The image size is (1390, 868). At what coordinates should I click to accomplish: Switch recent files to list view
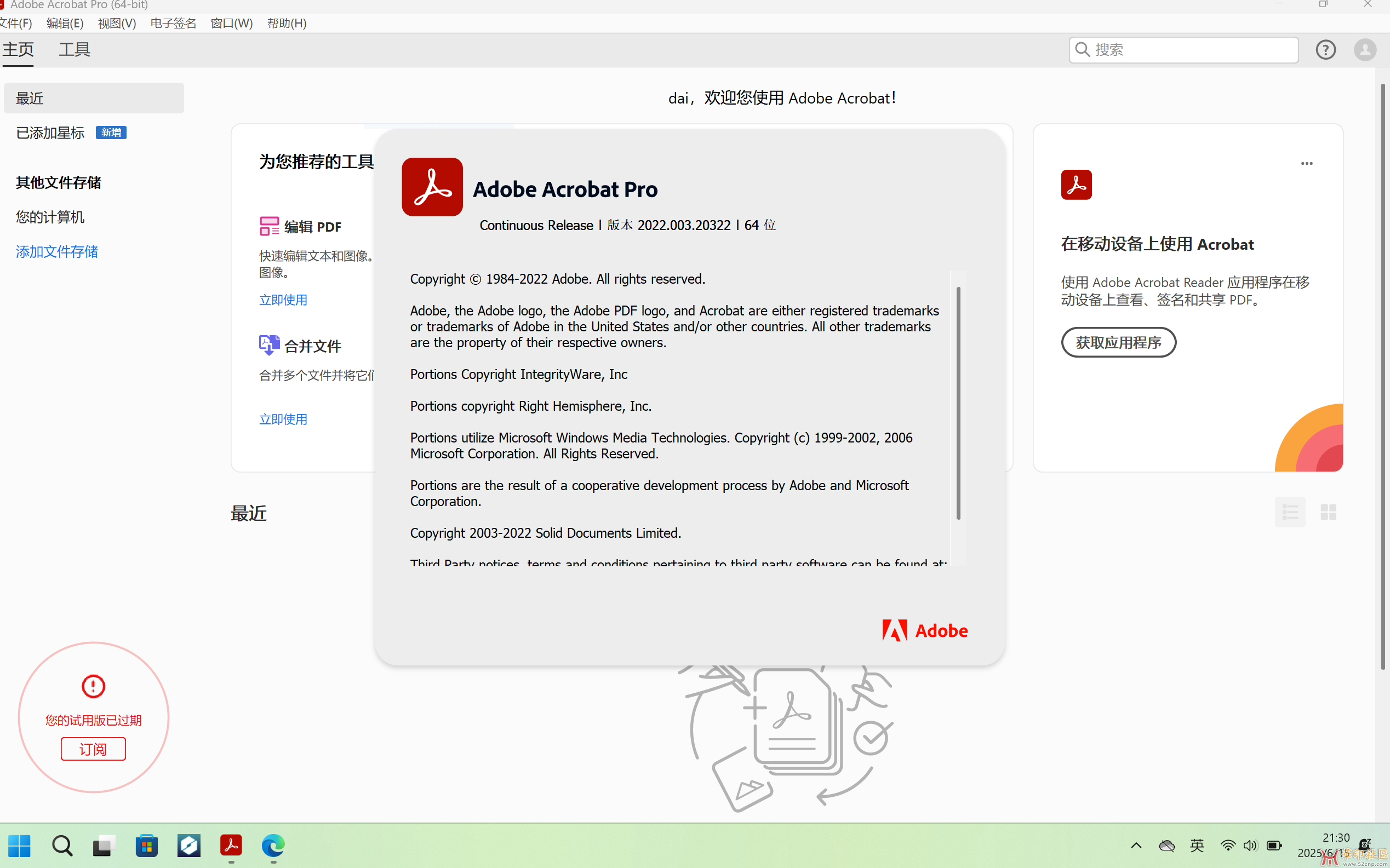pos(1290,511)
